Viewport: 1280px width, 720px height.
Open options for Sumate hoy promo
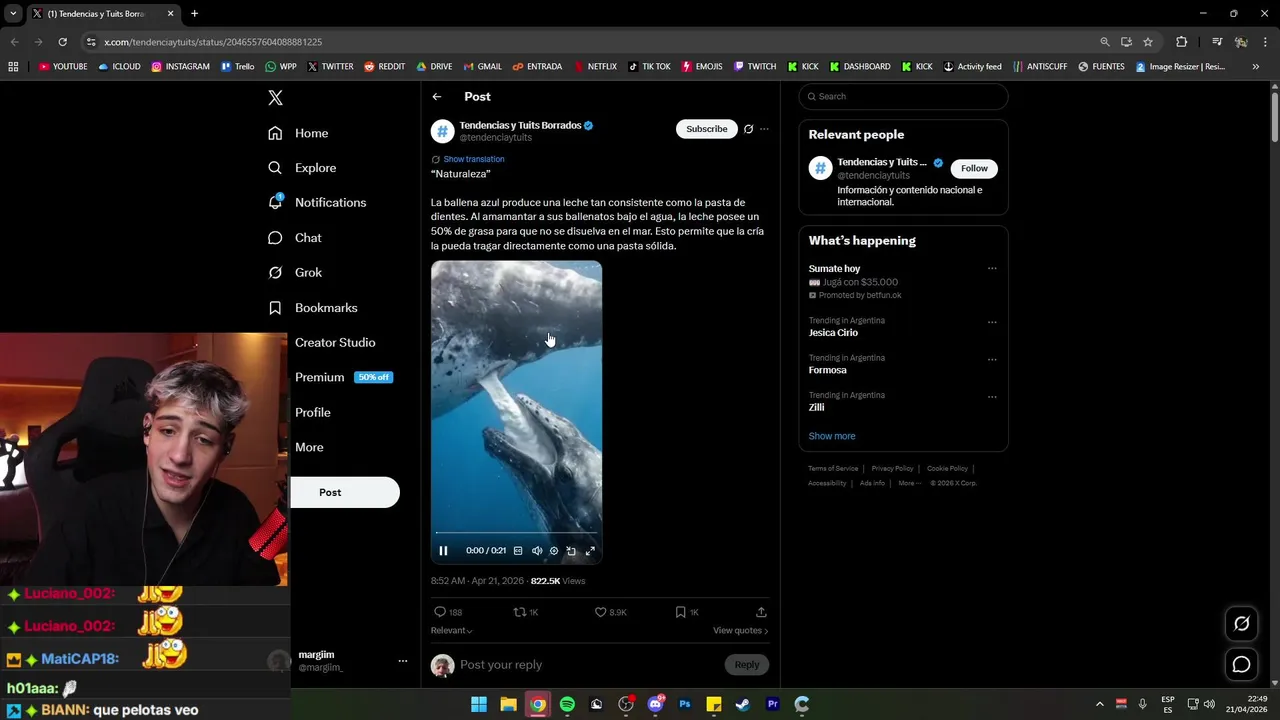[992, 268]
